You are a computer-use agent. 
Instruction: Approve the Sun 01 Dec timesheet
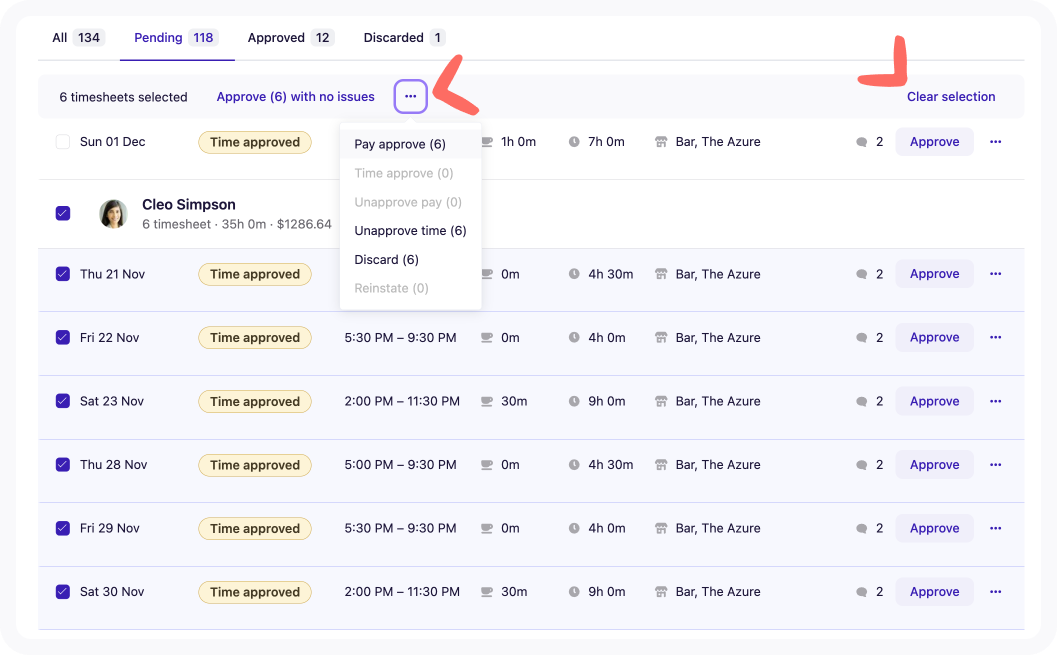point(934,142)
